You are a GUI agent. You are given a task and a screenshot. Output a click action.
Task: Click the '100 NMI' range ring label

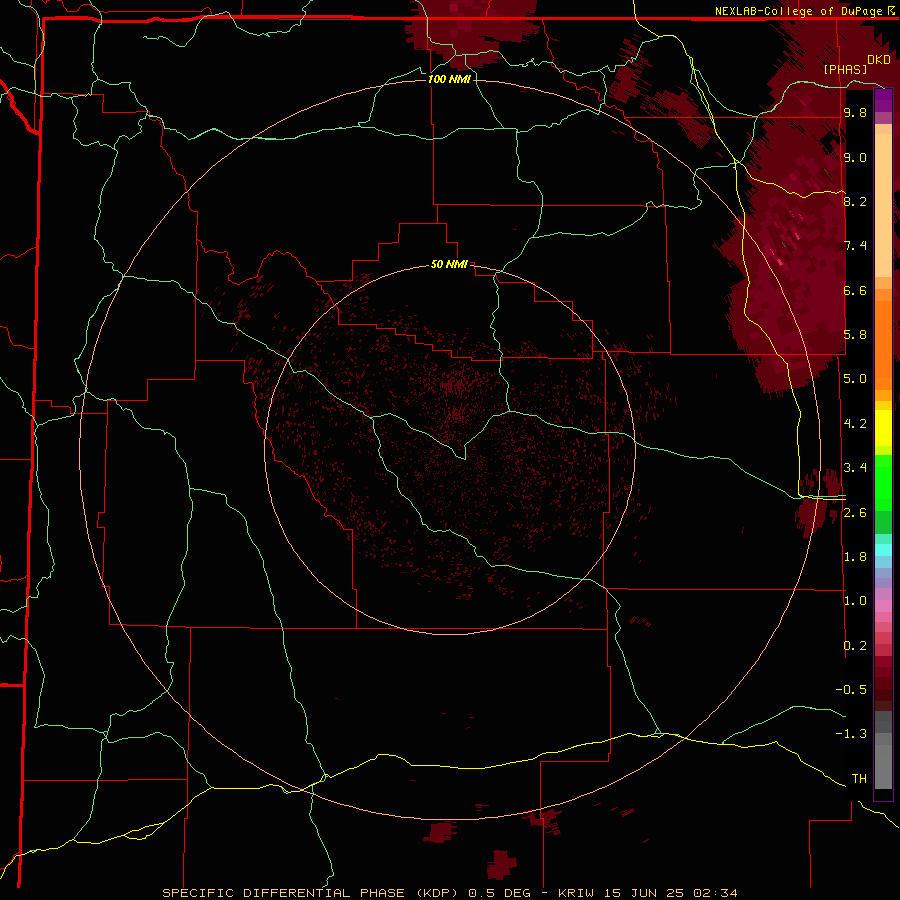coord(449,79)
